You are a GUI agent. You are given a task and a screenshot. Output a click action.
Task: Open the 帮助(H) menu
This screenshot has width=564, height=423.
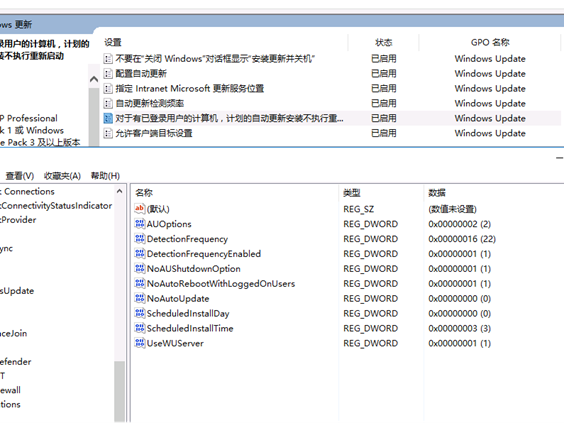[105, 176]
